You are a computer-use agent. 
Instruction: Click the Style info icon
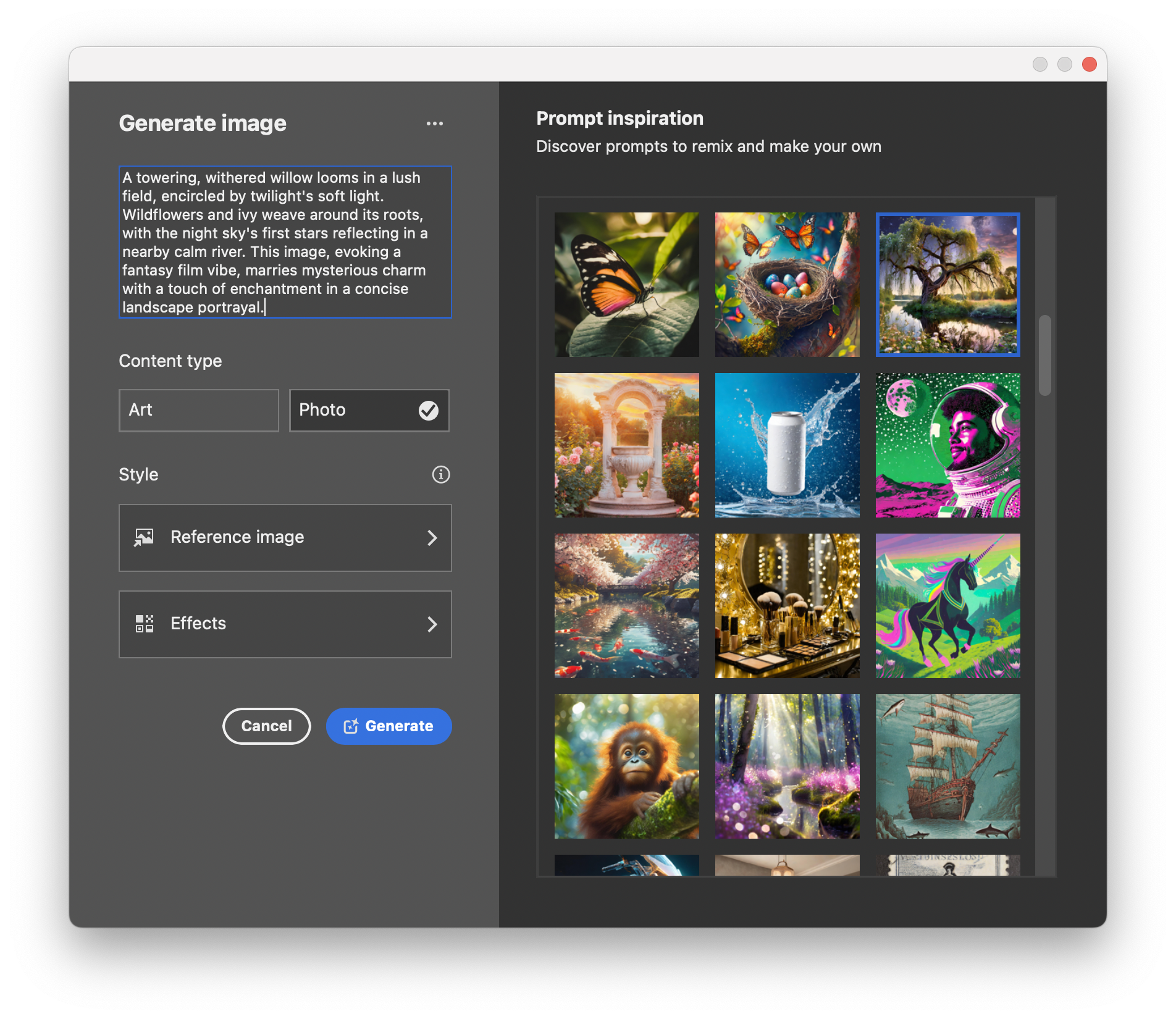441,474
